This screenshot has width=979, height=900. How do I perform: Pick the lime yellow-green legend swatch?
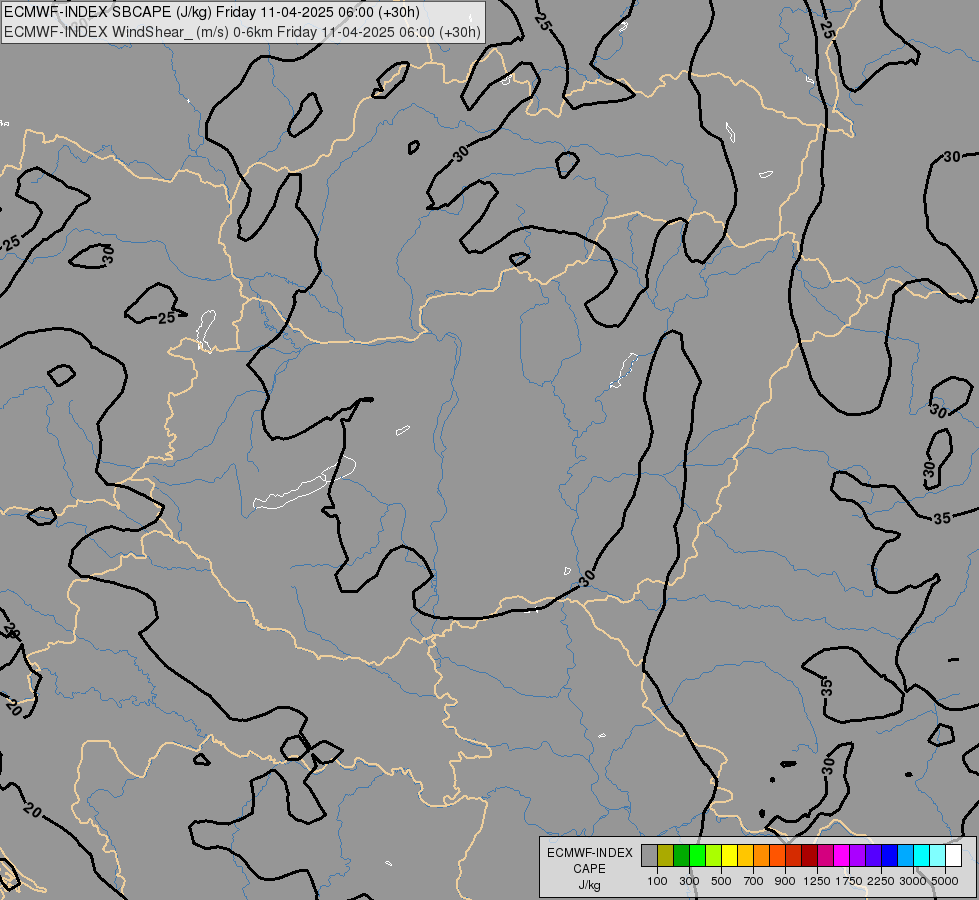[713, 855]
